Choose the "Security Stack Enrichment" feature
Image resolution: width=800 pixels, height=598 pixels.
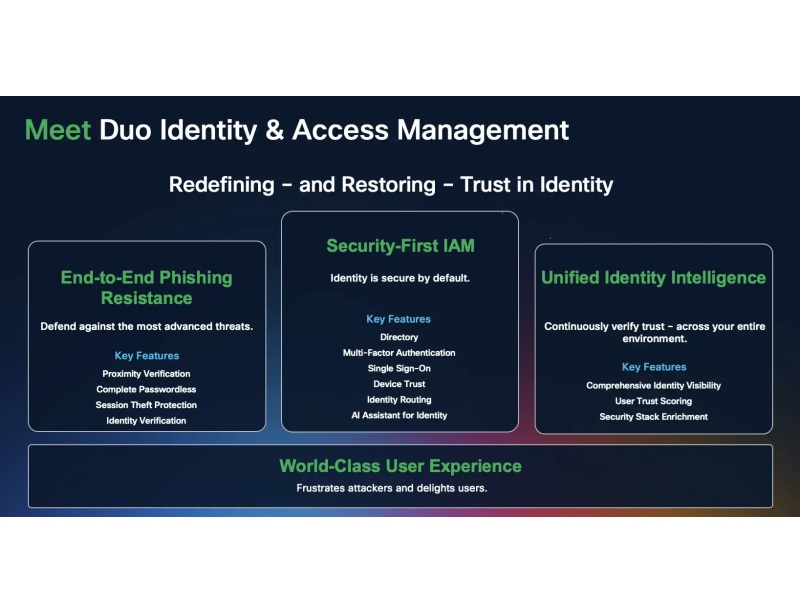653,417
